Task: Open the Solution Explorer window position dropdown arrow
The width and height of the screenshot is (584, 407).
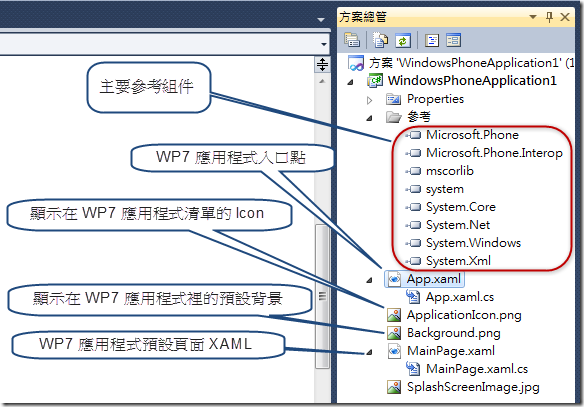Action: (x=533, y=17)
